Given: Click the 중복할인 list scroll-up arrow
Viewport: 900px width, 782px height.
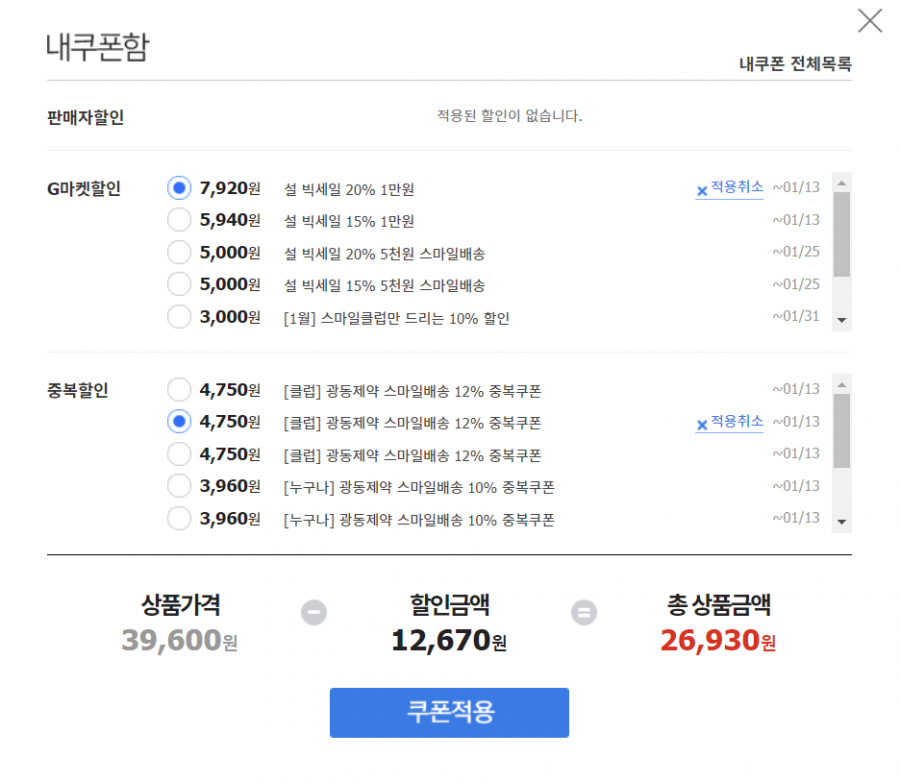Looking at the screenshot, I should [x=842, y=384].
